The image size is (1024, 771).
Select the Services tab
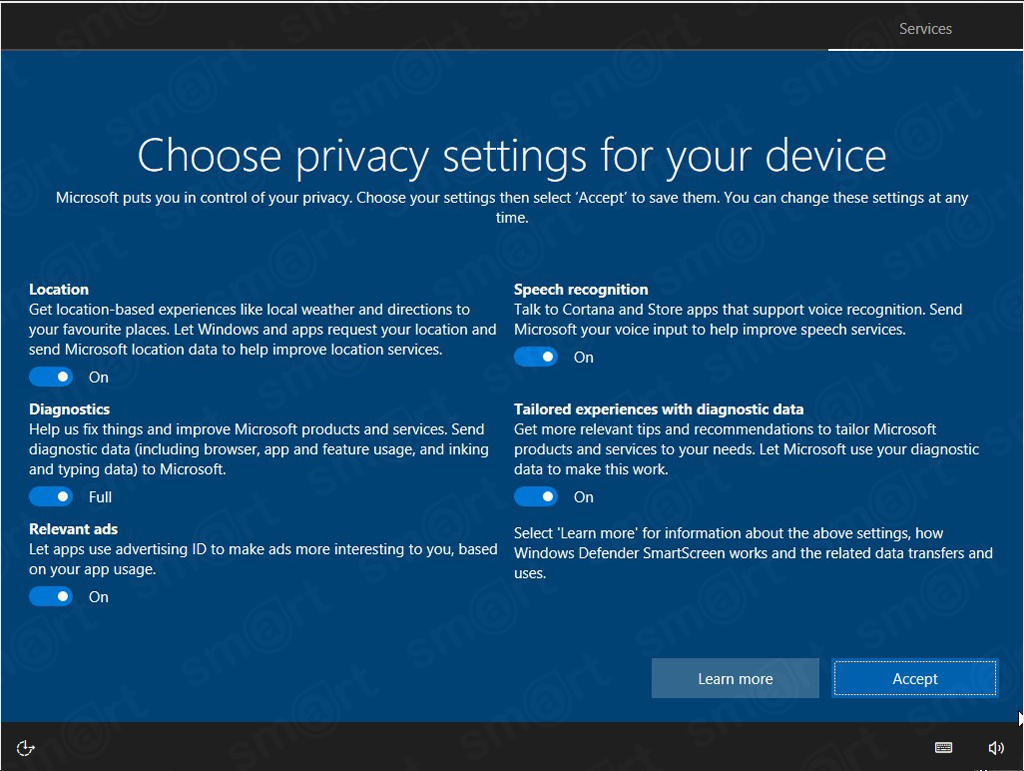click(x=925, y=29)
